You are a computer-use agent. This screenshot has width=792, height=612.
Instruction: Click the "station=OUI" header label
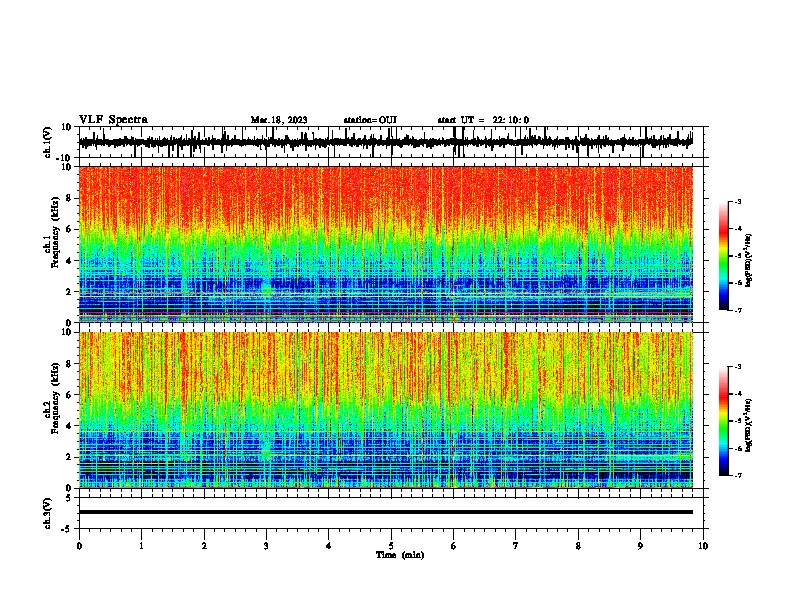click(370, 120)
